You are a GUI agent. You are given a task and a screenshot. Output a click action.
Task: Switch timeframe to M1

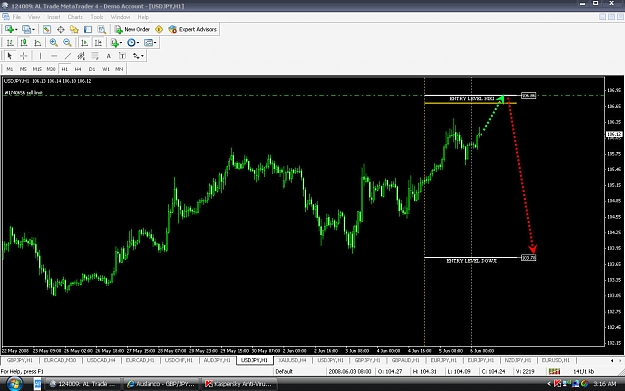pos(10,69)
